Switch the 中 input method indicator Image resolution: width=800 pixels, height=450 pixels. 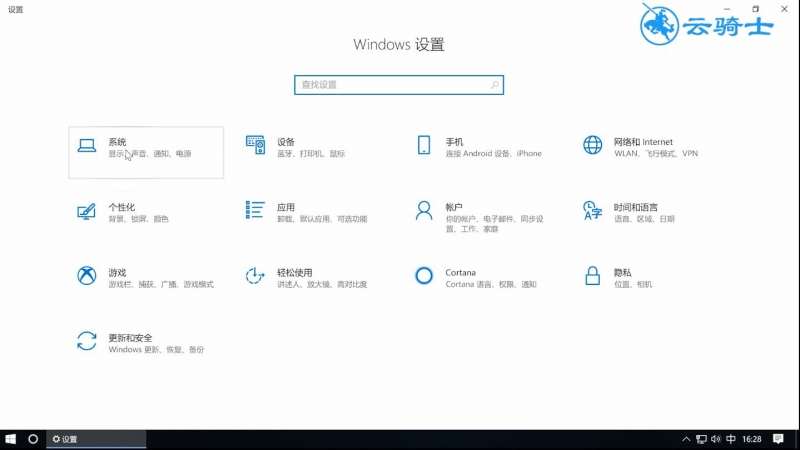(x=731, y=439)
